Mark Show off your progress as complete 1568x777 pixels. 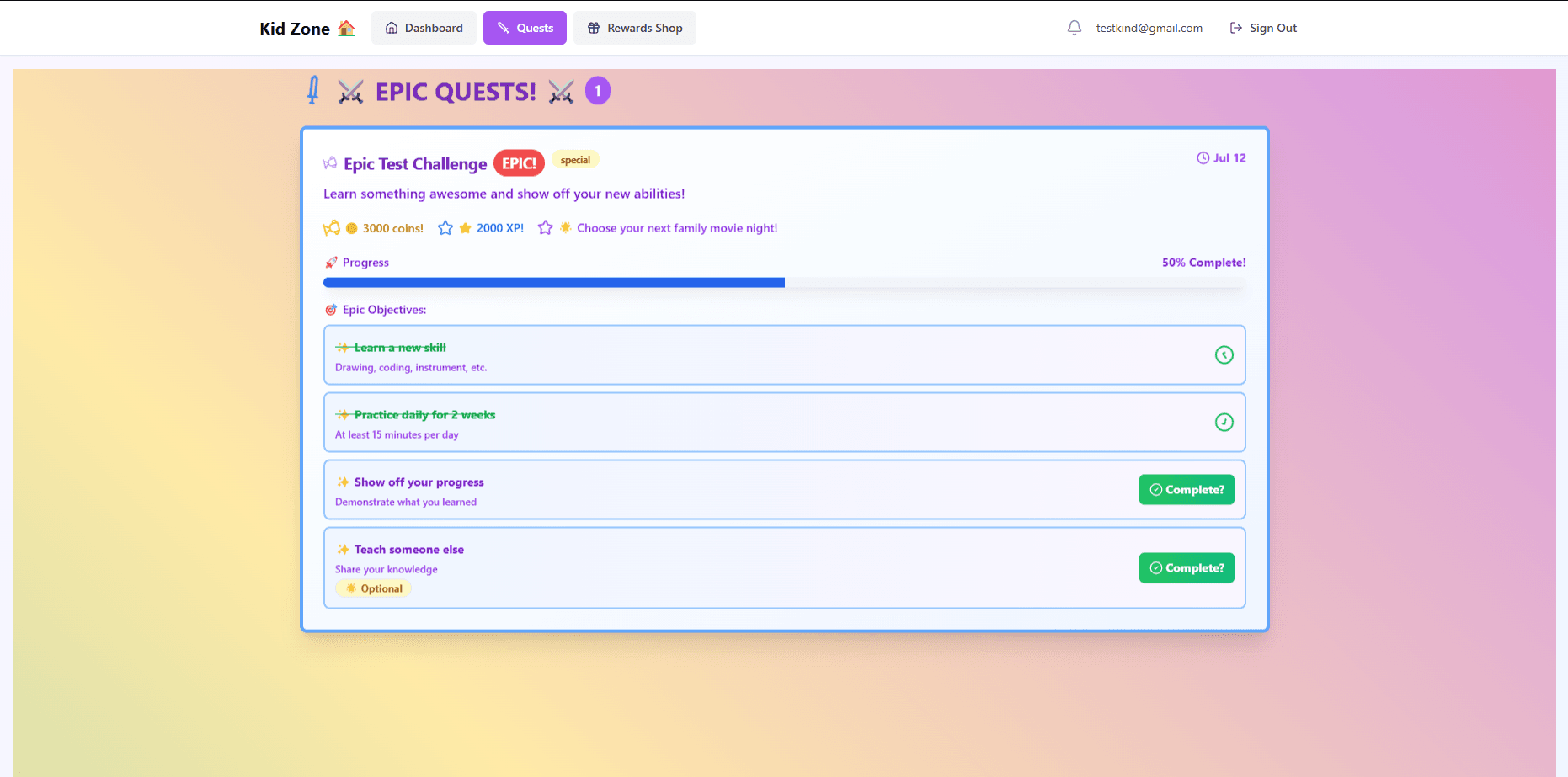1187,489
